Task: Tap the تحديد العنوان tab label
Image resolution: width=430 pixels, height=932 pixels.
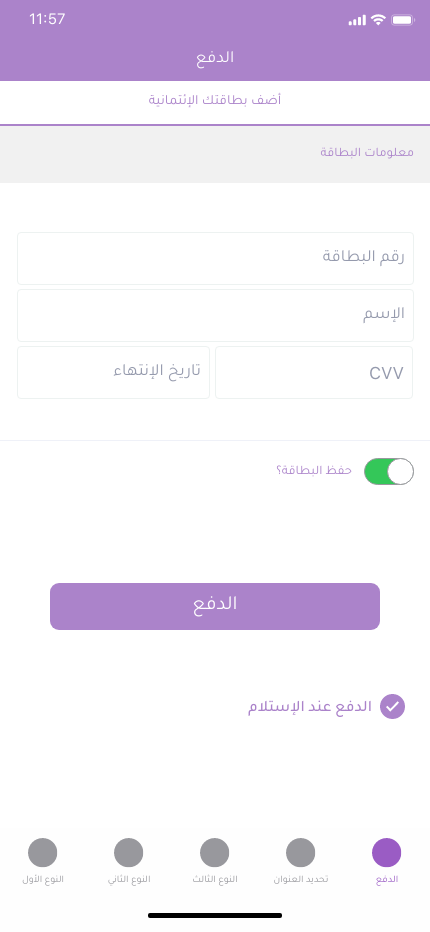Action: tap(301, 879)
